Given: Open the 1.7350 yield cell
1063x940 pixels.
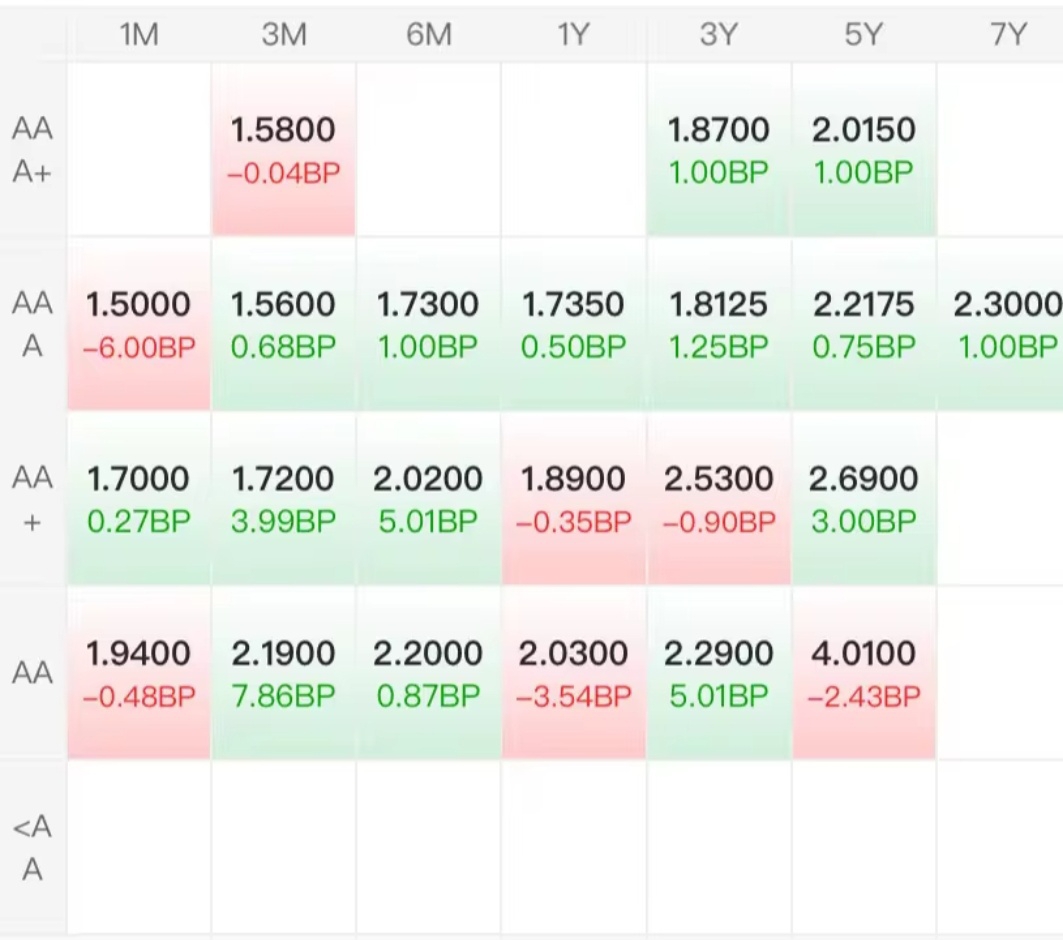Looking at the screenshot, I should [573, 324].
